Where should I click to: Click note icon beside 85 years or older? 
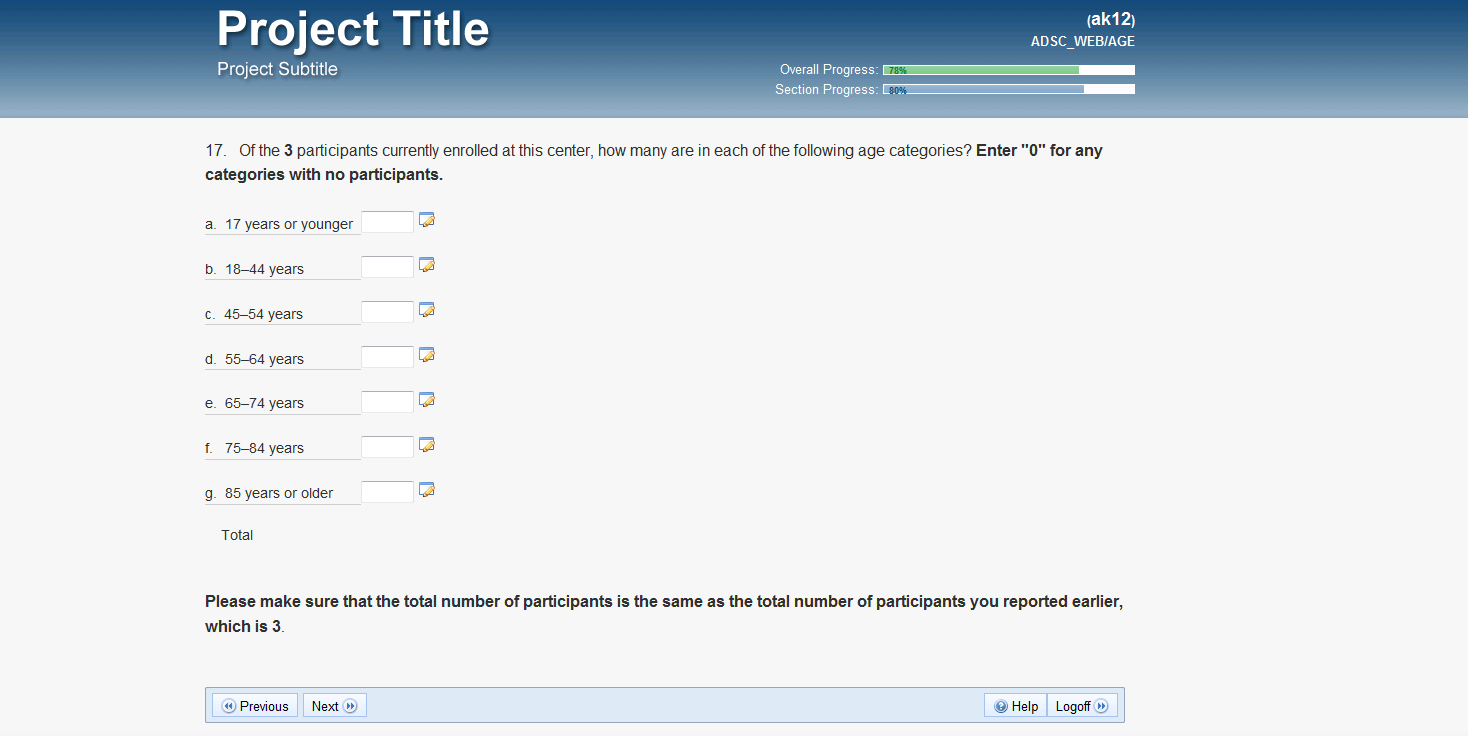427,490
